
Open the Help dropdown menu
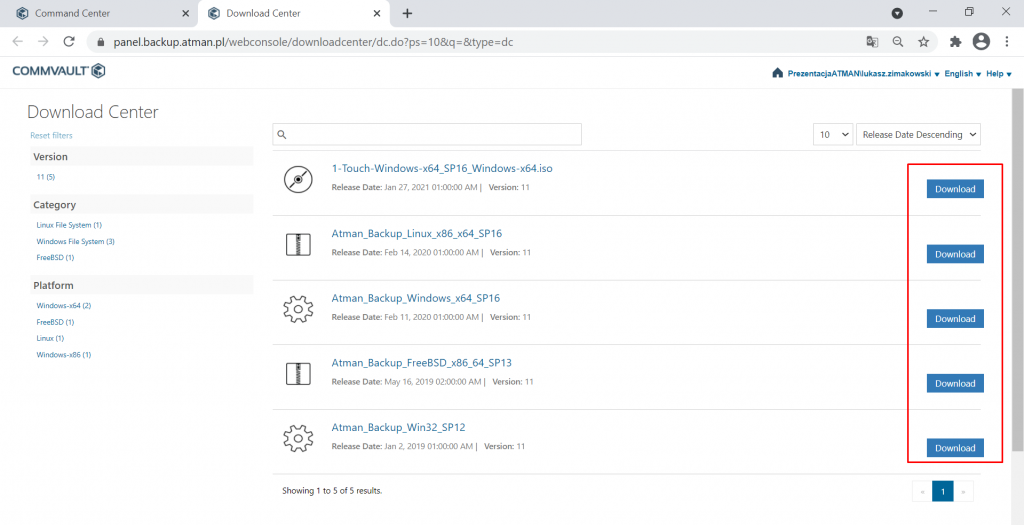coord(999,74)
